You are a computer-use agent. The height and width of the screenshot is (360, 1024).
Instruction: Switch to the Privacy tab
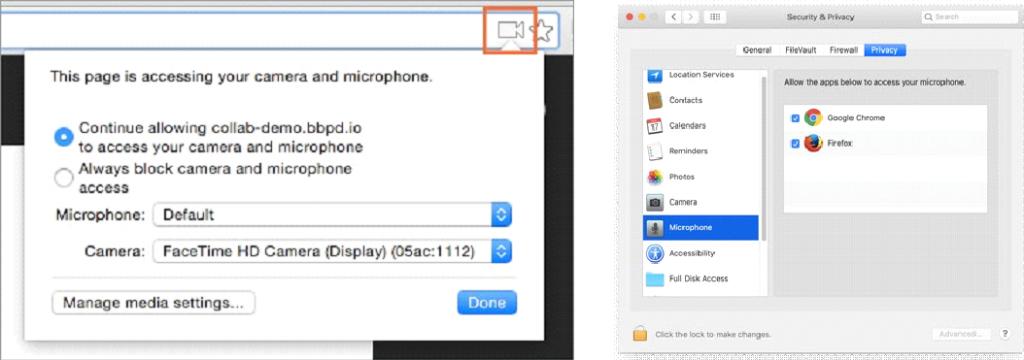[x=884, y=50]
